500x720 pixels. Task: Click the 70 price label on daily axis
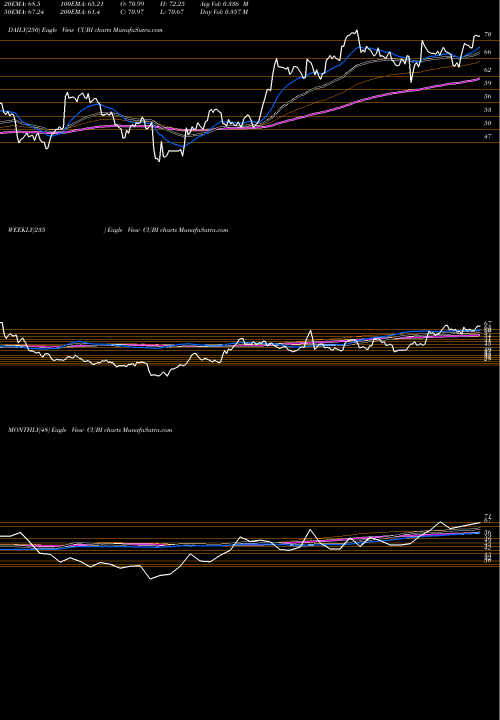488,34
